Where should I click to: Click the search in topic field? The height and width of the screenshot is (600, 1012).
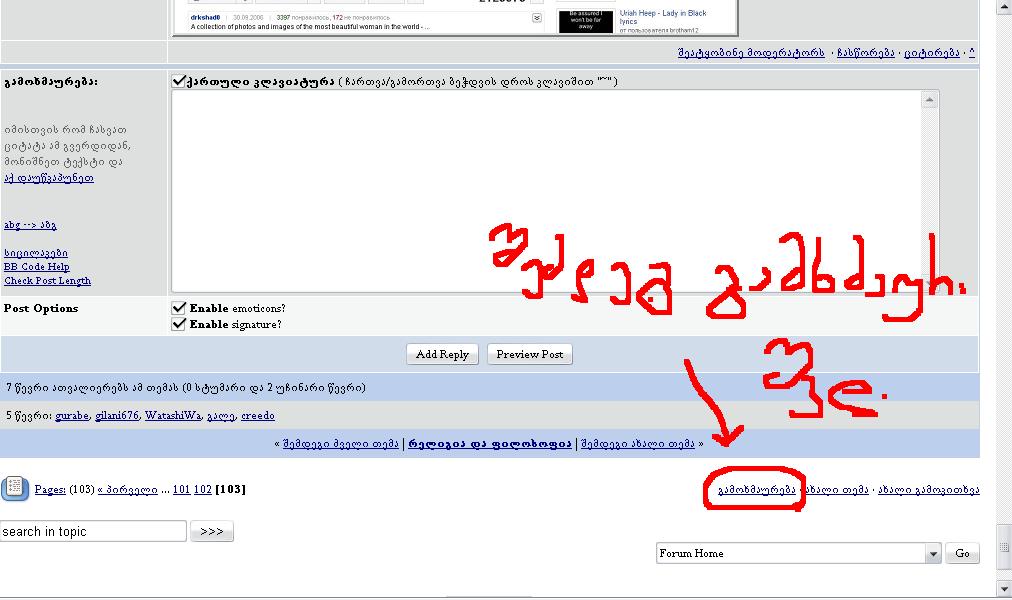point(94,531)
